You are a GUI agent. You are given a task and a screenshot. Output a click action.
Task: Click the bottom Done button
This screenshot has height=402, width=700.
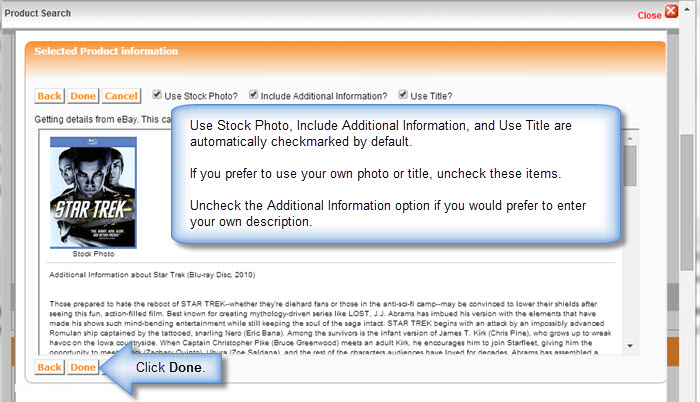coord(83,367)
